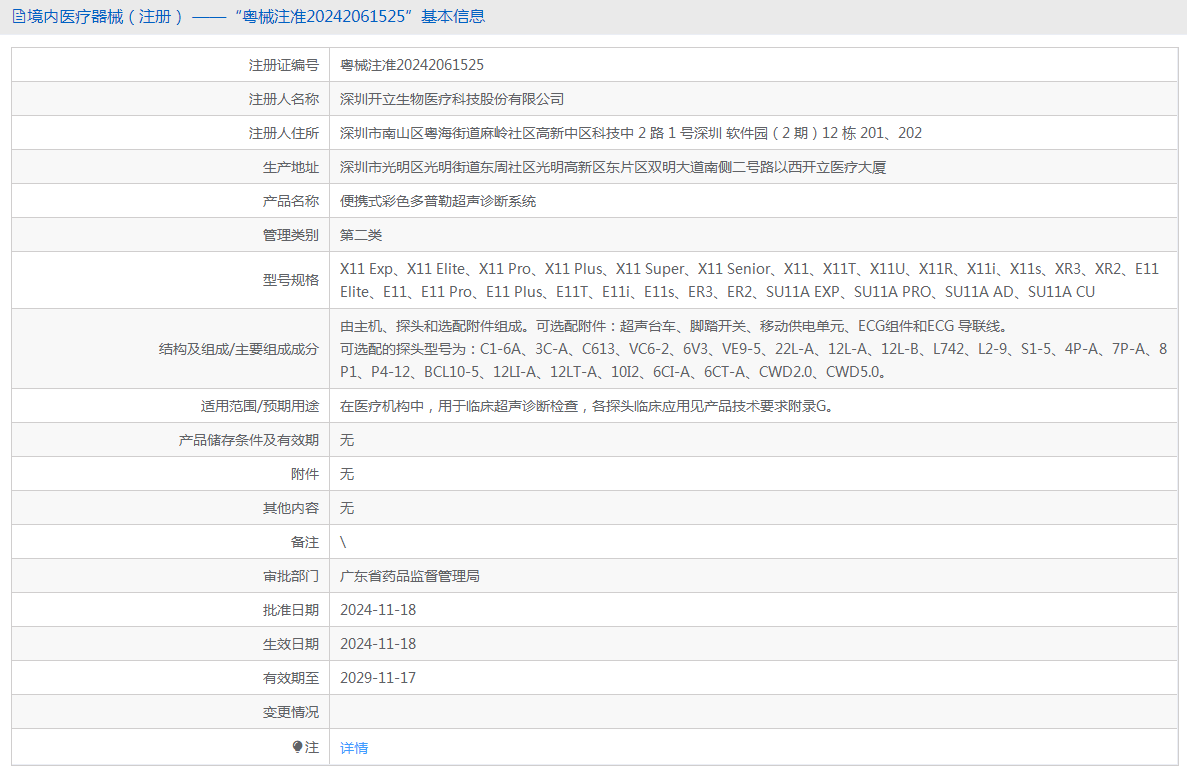Select approver 广东省药品监督管理局
The width and height of the screenshot is (1187, 770).
(x=410, y=577)
